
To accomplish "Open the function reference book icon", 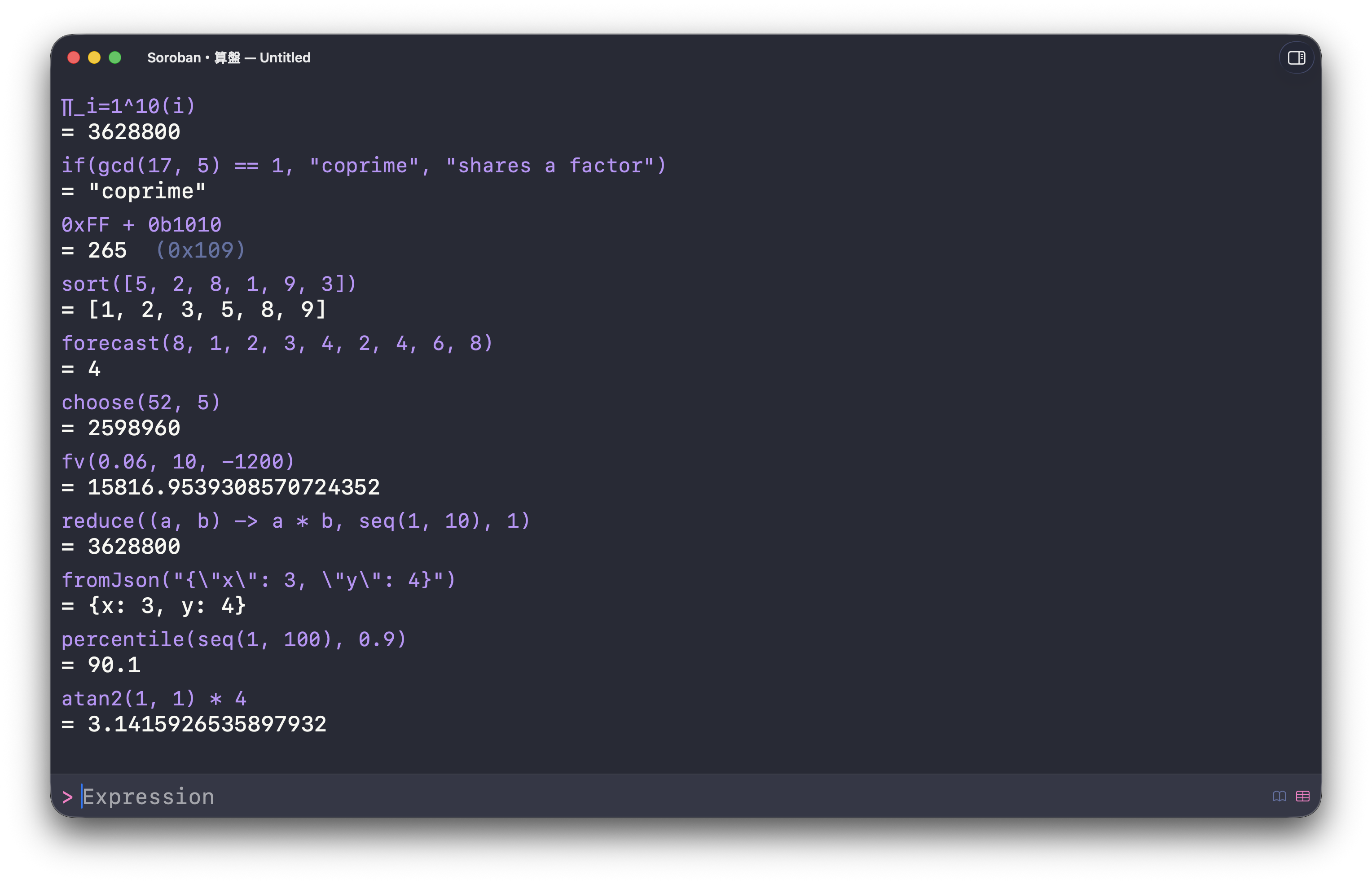I will (x=1279, y=796).
